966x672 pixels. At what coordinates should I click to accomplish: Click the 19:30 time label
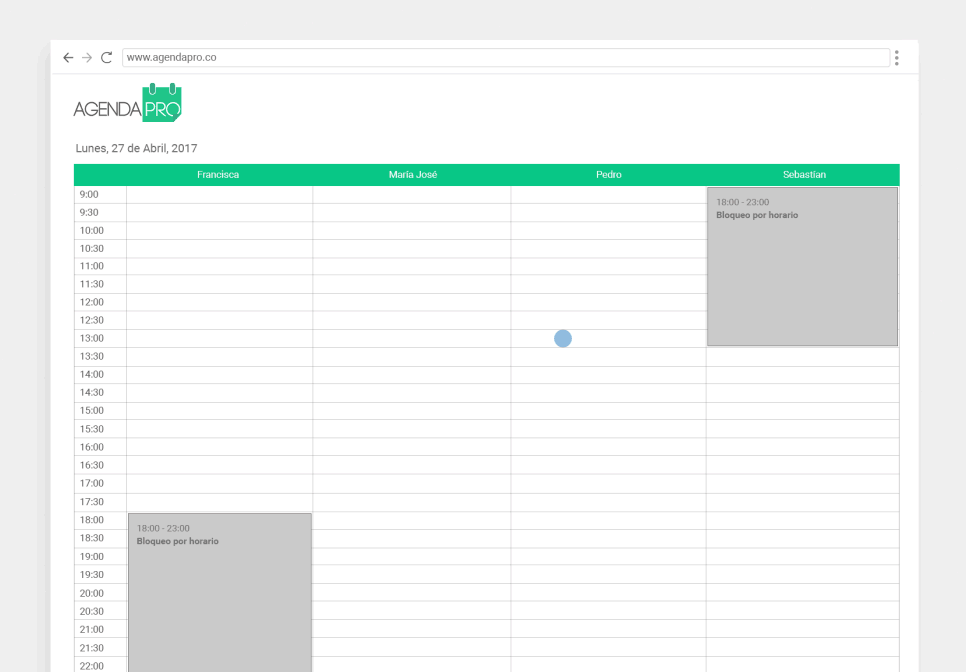(91, 575)
